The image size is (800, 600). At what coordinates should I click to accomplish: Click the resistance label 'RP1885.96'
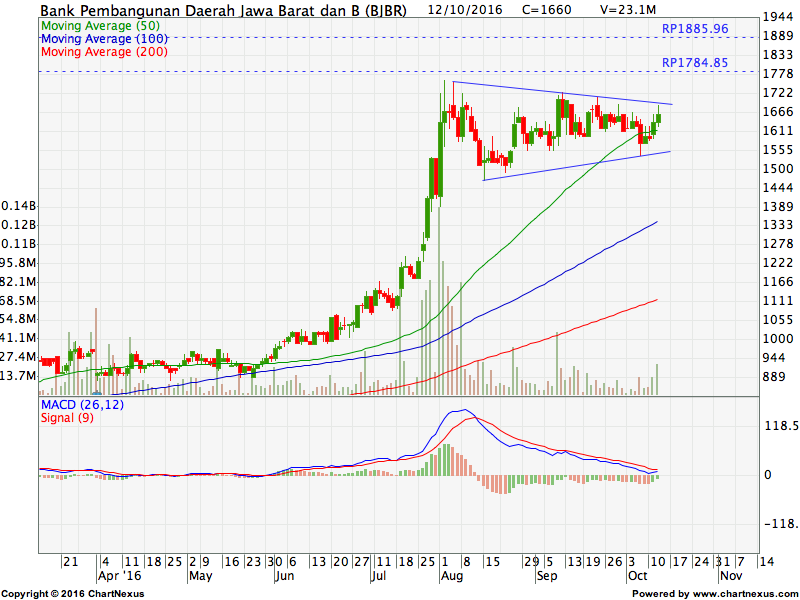pos(695,29)
